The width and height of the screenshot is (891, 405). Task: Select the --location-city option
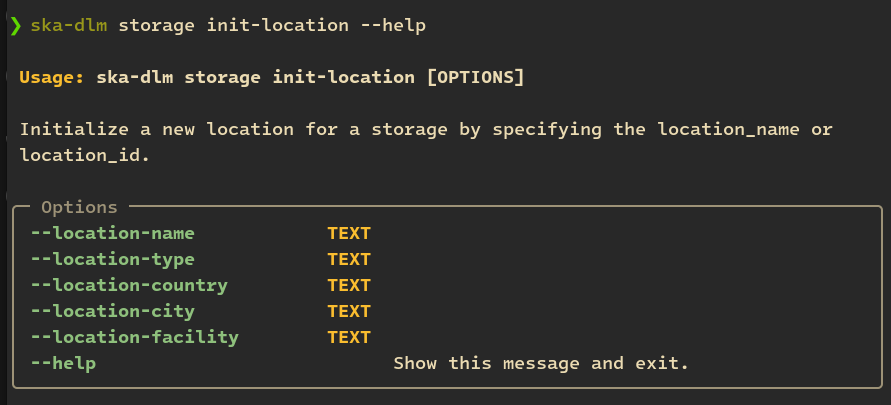pos(113,312)
